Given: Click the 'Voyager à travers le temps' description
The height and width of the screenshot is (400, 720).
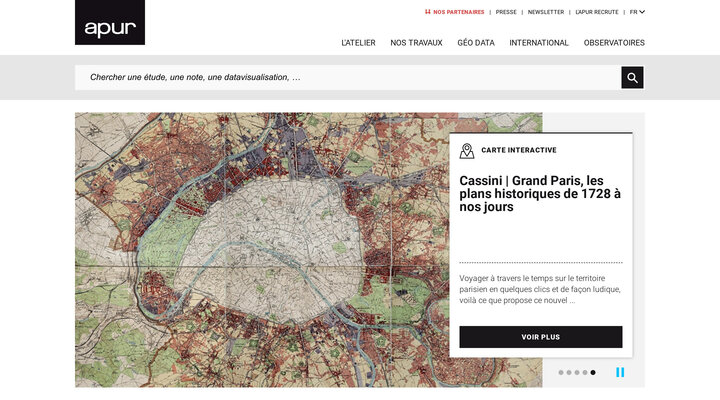Looking at the screenshot, I should pos(540,289).
